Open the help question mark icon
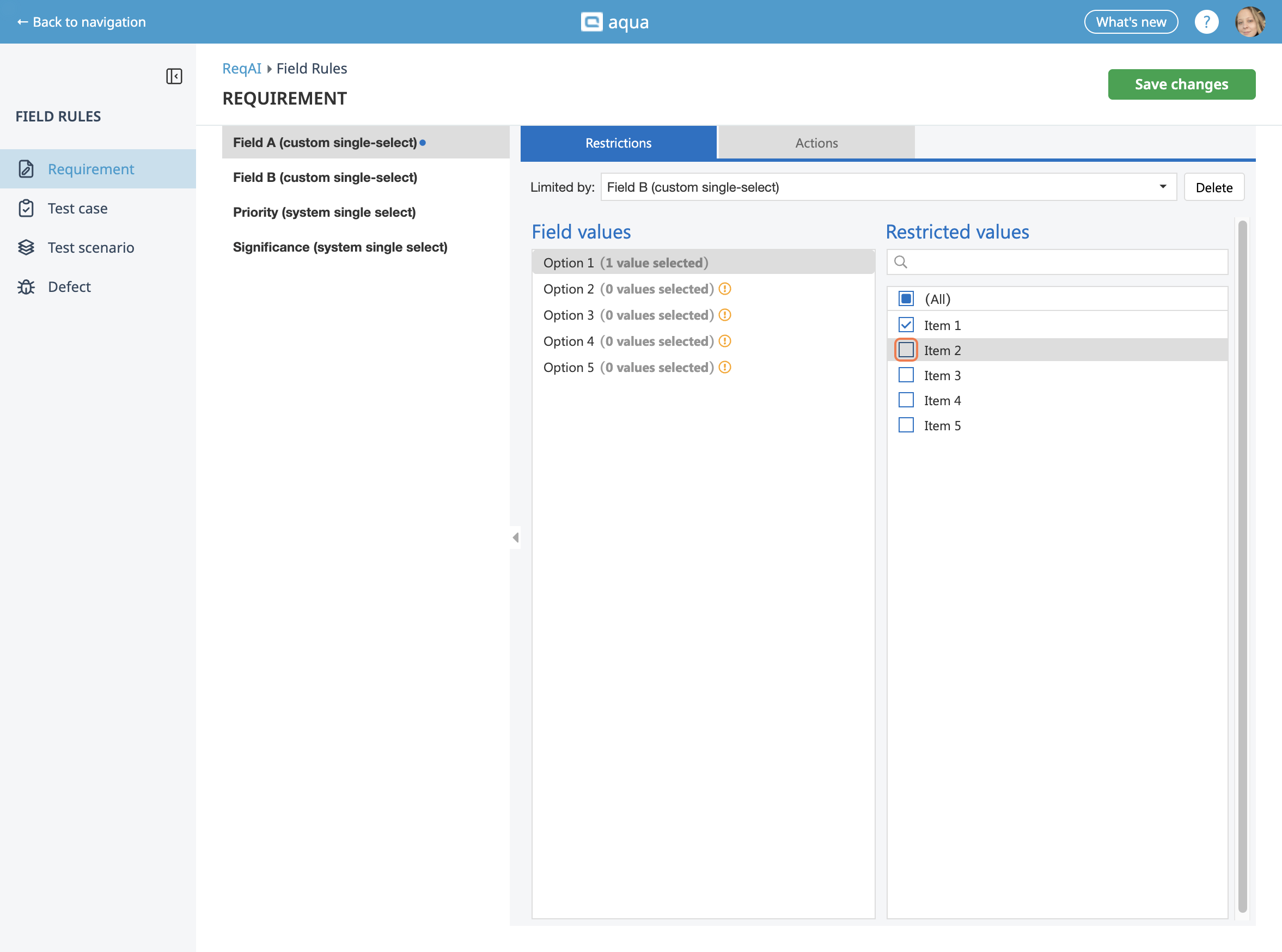 click(1206, 22)
